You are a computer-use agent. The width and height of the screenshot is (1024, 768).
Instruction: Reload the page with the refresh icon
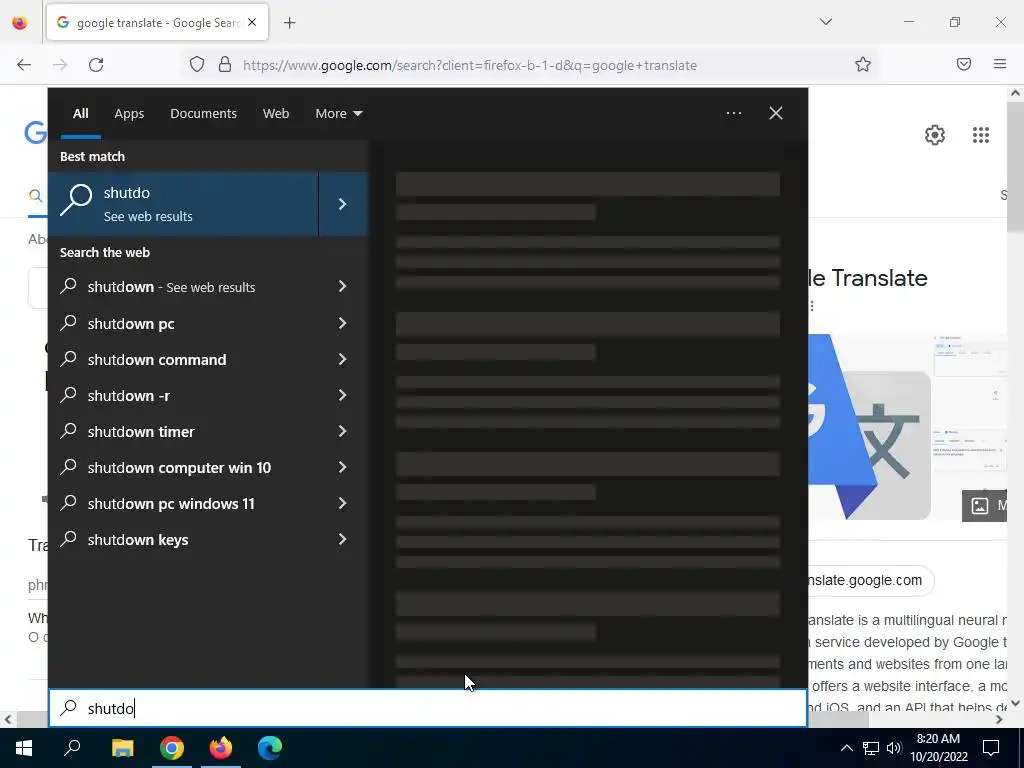[96, 65]
